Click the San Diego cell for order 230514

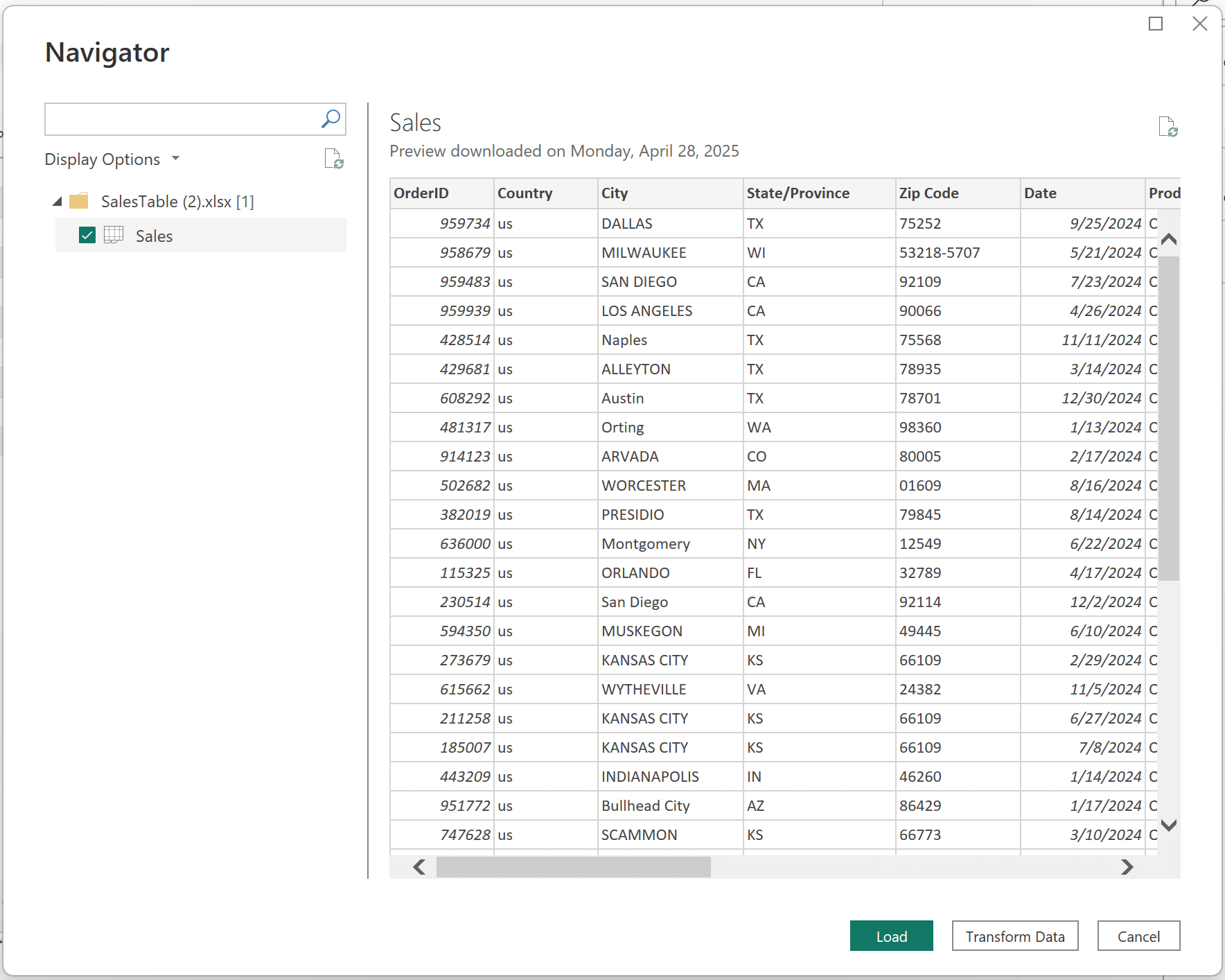coord(671,602)
